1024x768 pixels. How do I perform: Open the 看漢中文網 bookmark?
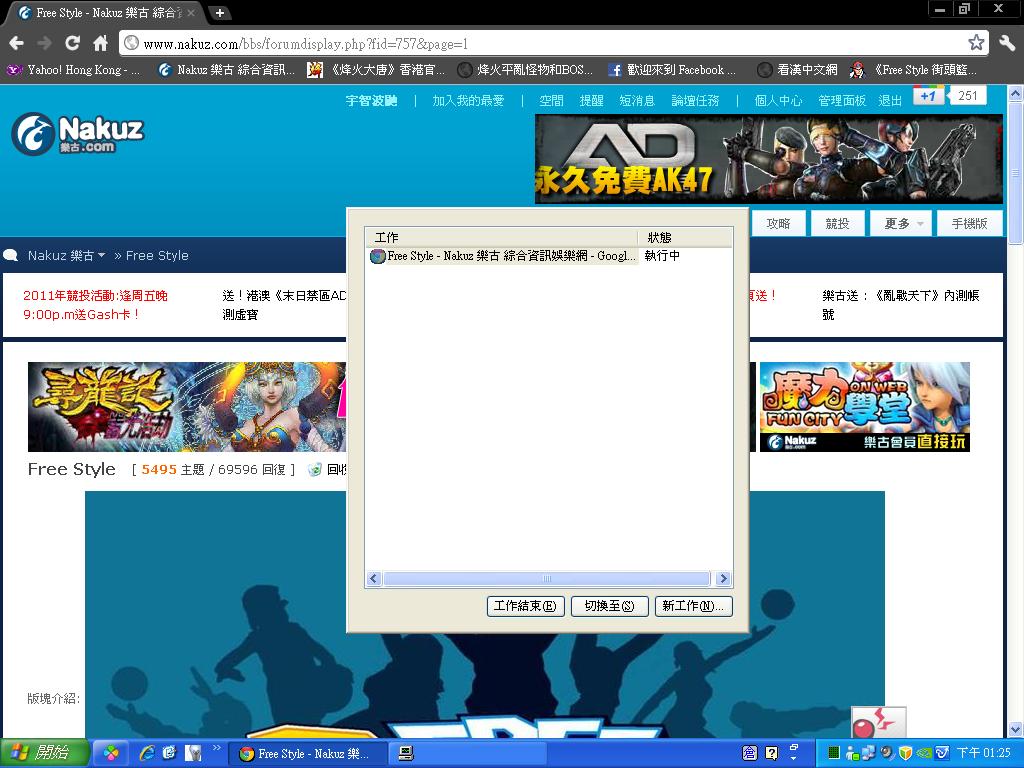(797, 70)
